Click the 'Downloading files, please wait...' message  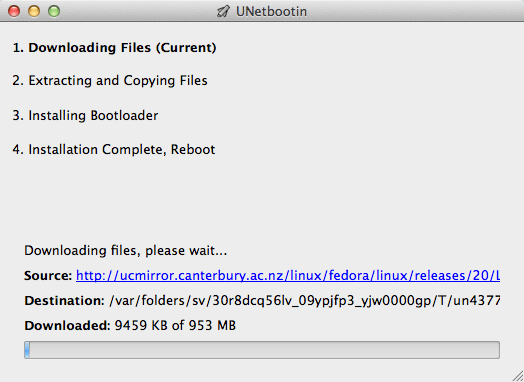click(126, 251)
